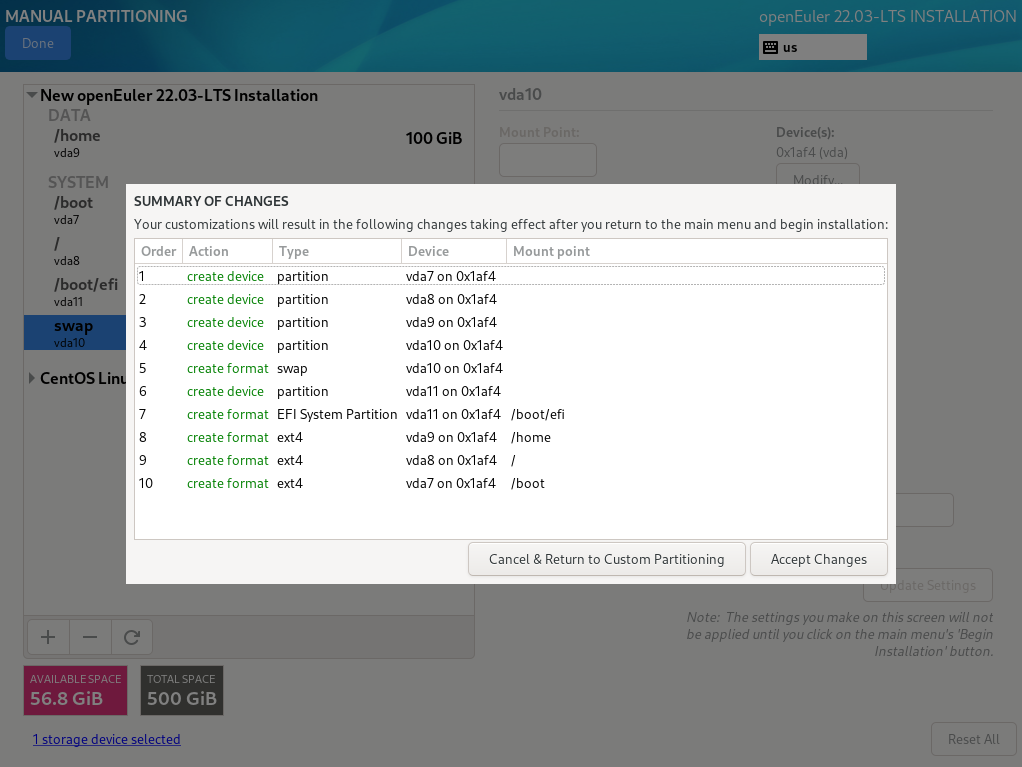
Task: Select row 8 ext4 /home format
Action: (x=511, y=437)
